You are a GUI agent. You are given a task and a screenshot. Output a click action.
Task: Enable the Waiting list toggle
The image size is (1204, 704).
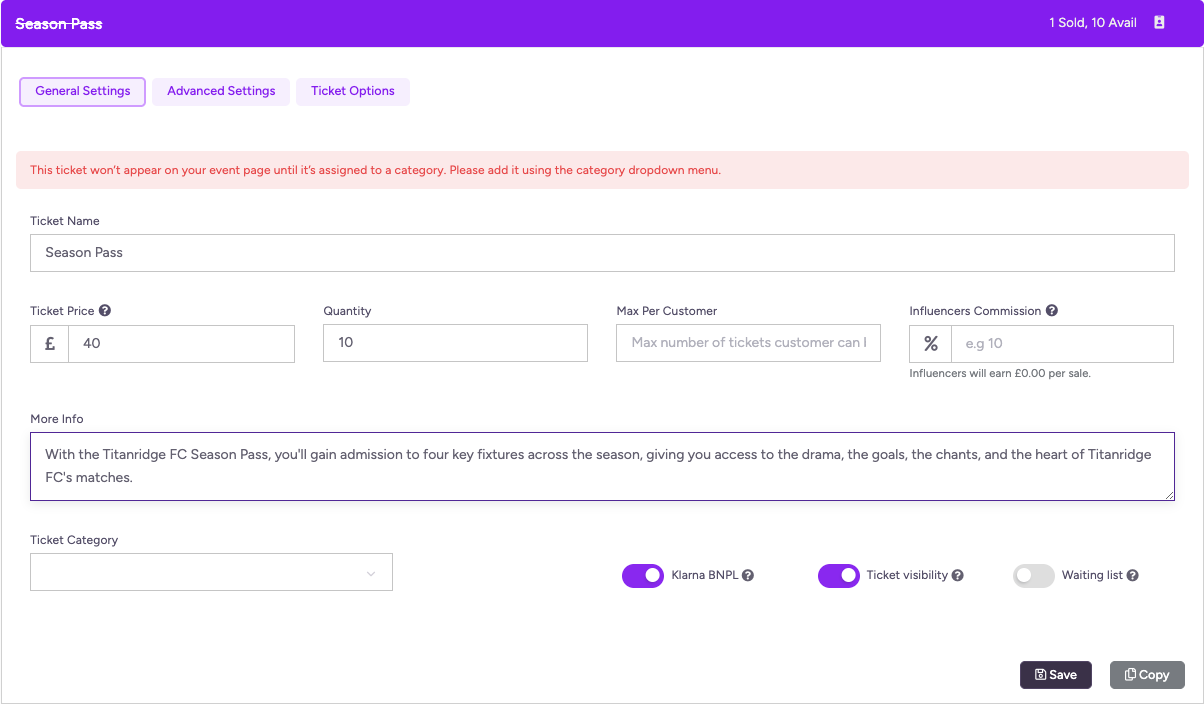[1034, 576]
